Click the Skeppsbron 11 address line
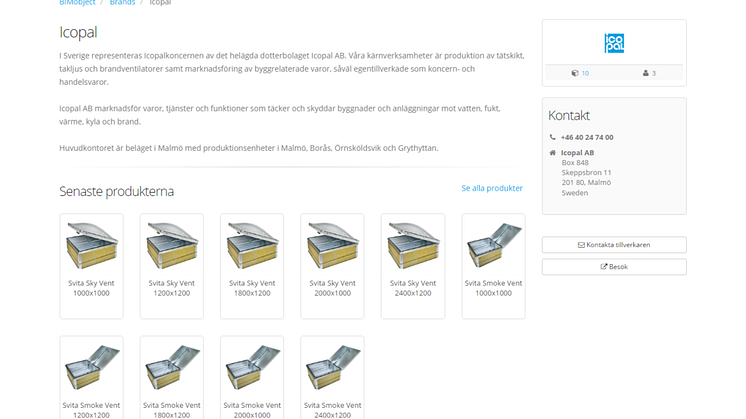The width and height of the screenshot is (746, 419). point(586,173)
